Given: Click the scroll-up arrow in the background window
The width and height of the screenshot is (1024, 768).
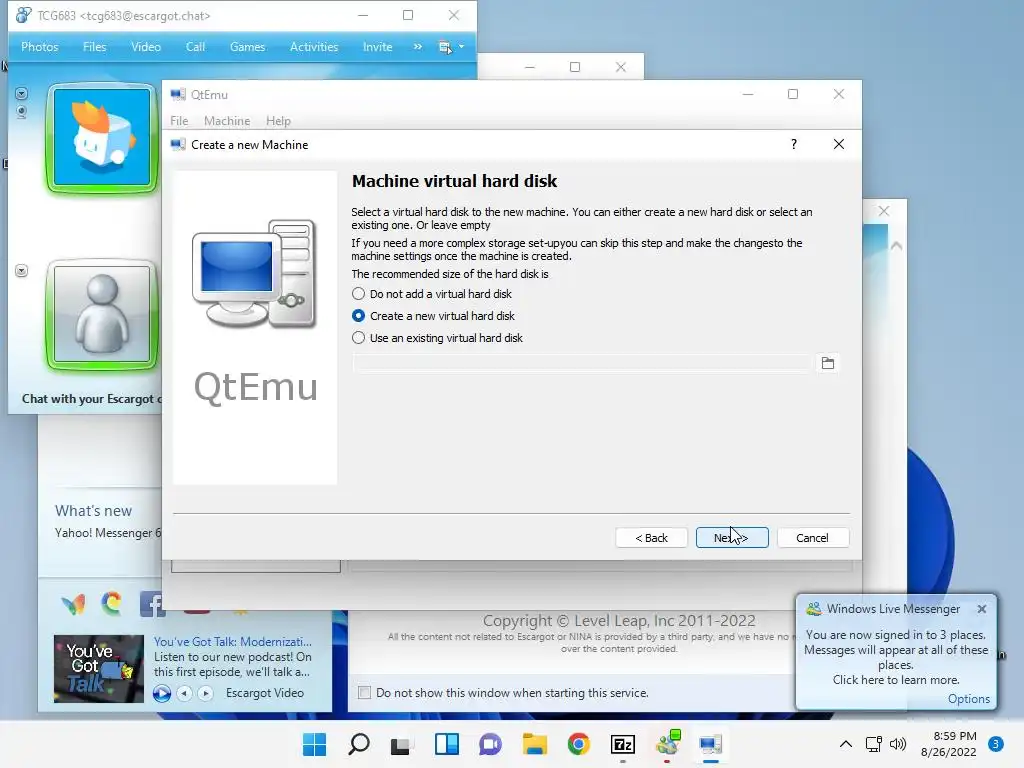Looking at the screenshot, I should pos(897,246).
